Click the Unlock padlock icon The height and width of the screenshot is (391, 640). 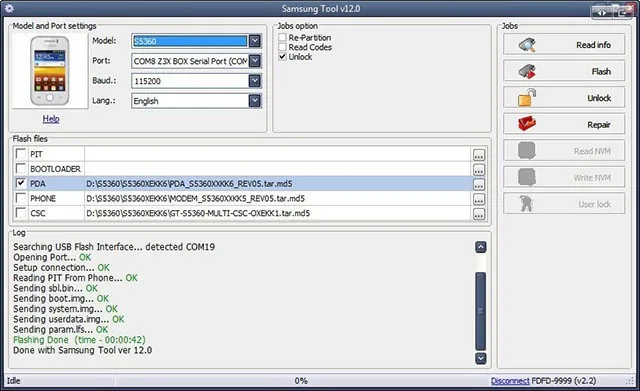pyautogui.click(x=527, y=98)
